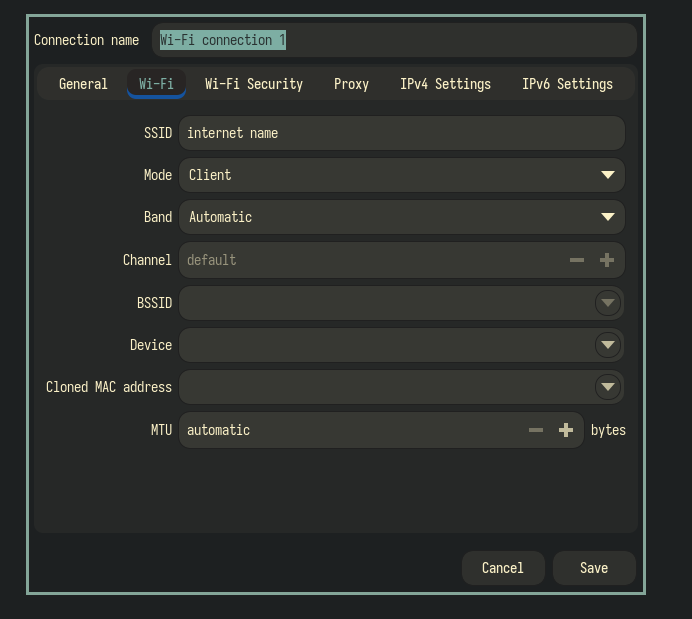Image resolution: width=692 pixels, height=619 pixels.
Task: Decrease the MTU value with minus
Action: [x=536, y=430]
